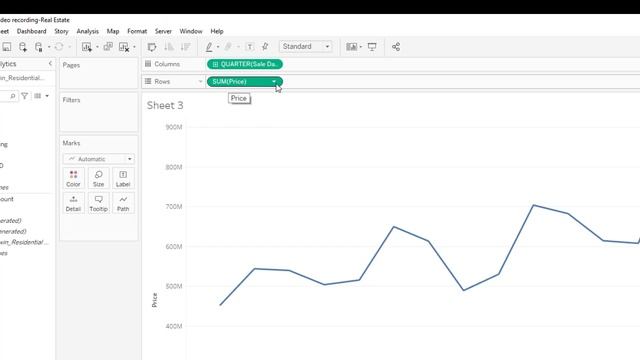Open the Detail marks card
This screenshot has height=360, width=640.
[73, 203]
